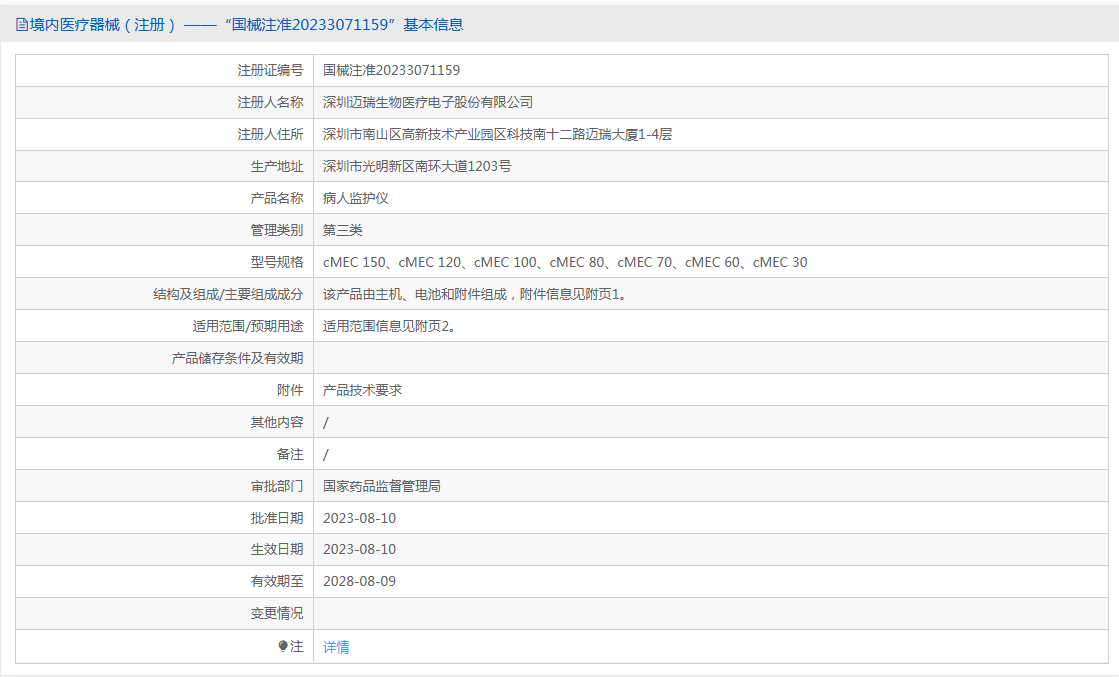Image resolution: width=1119 pixels, height=677 pixels.
Task: Click the 注册人住所 row label
Action: point(270,135)
